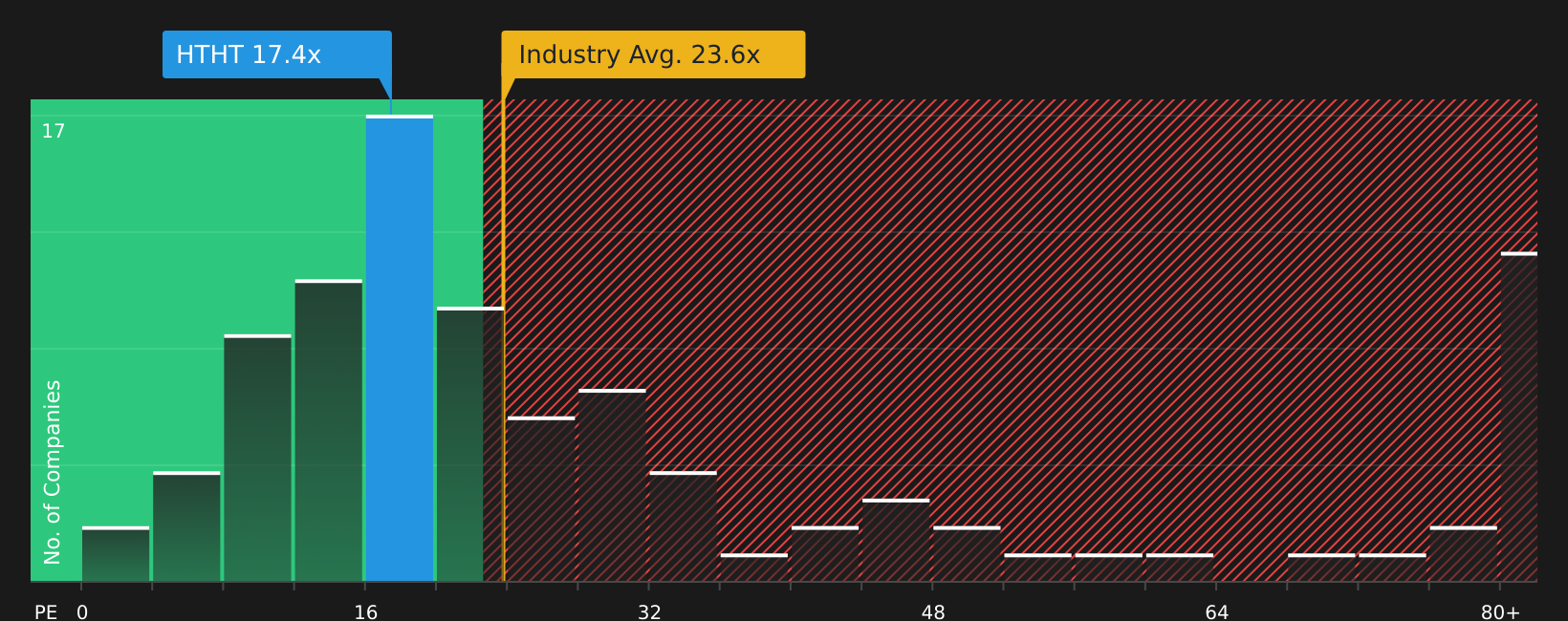Click the first histogram bar at PE 0

(116, 553)
